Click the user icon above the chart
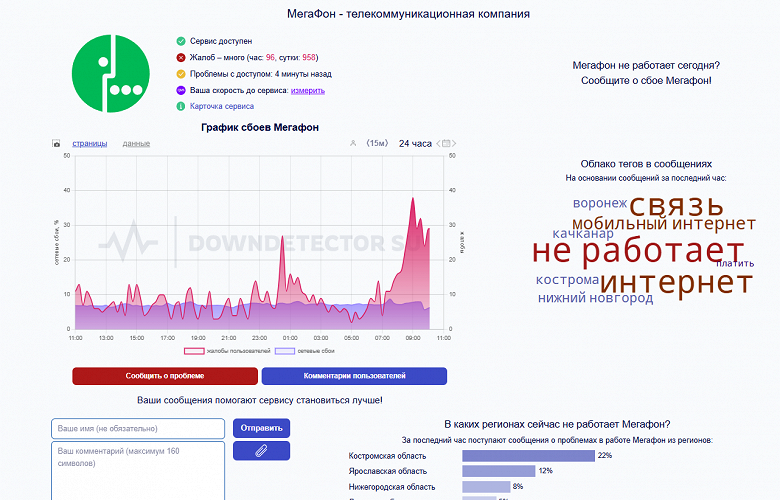 tap(353, 143)
